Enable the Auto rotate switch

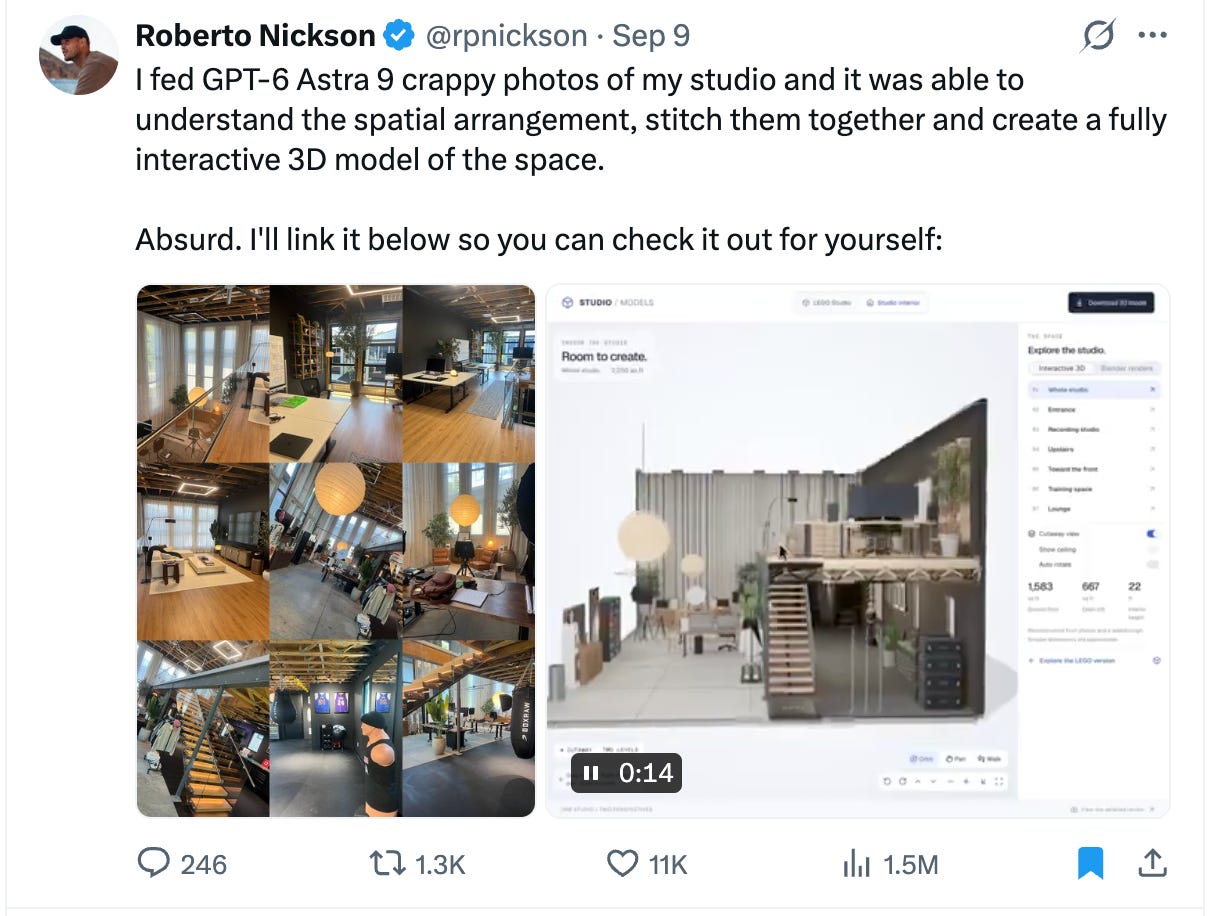coord(1153,564)
